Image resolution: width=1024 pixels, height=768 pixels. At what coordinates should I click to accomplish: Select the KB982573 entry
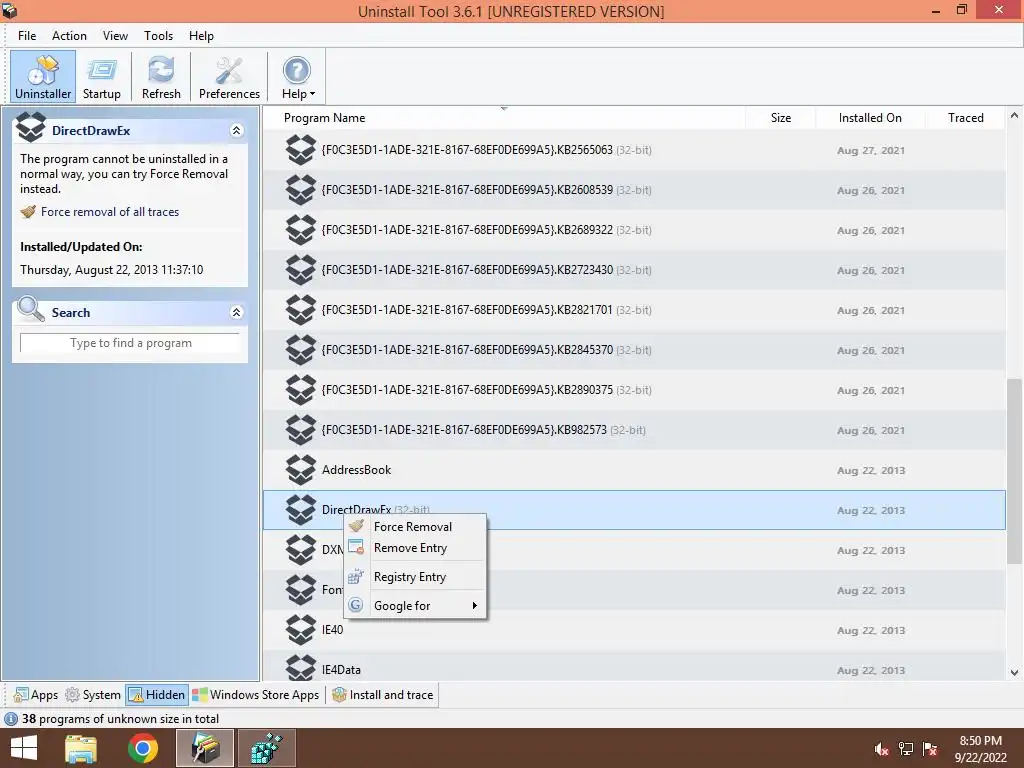click(x=633, y=430)
